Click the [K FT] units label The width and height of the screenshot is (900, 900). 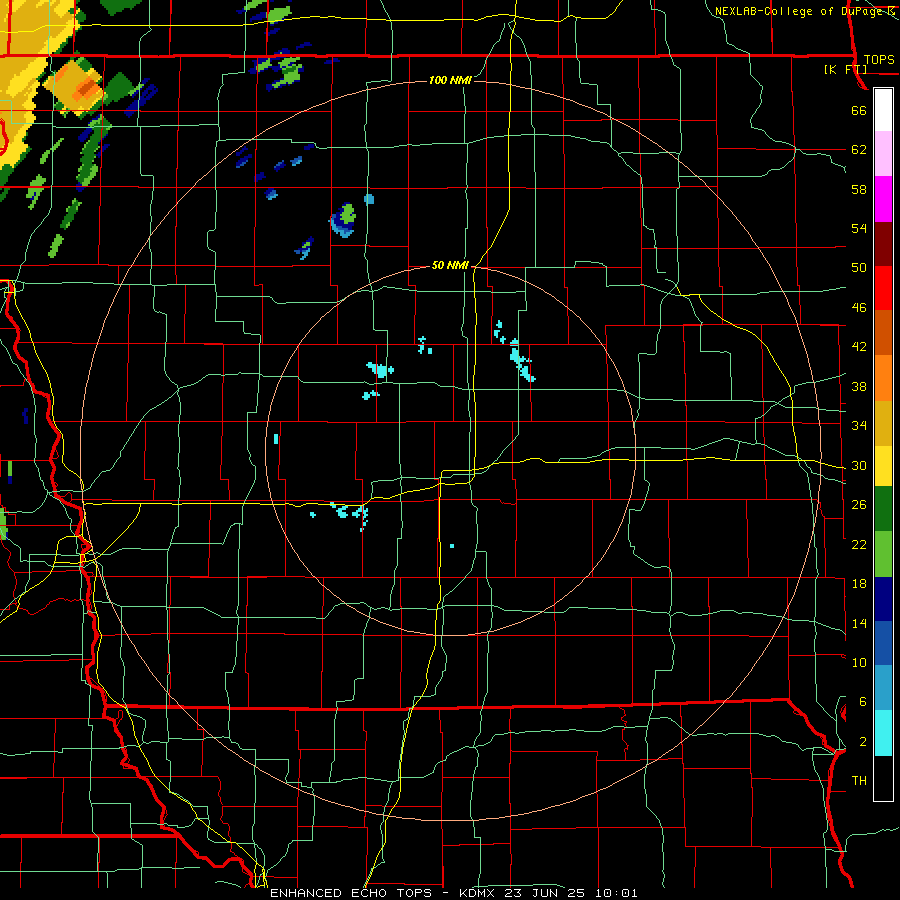pos(845,70)
